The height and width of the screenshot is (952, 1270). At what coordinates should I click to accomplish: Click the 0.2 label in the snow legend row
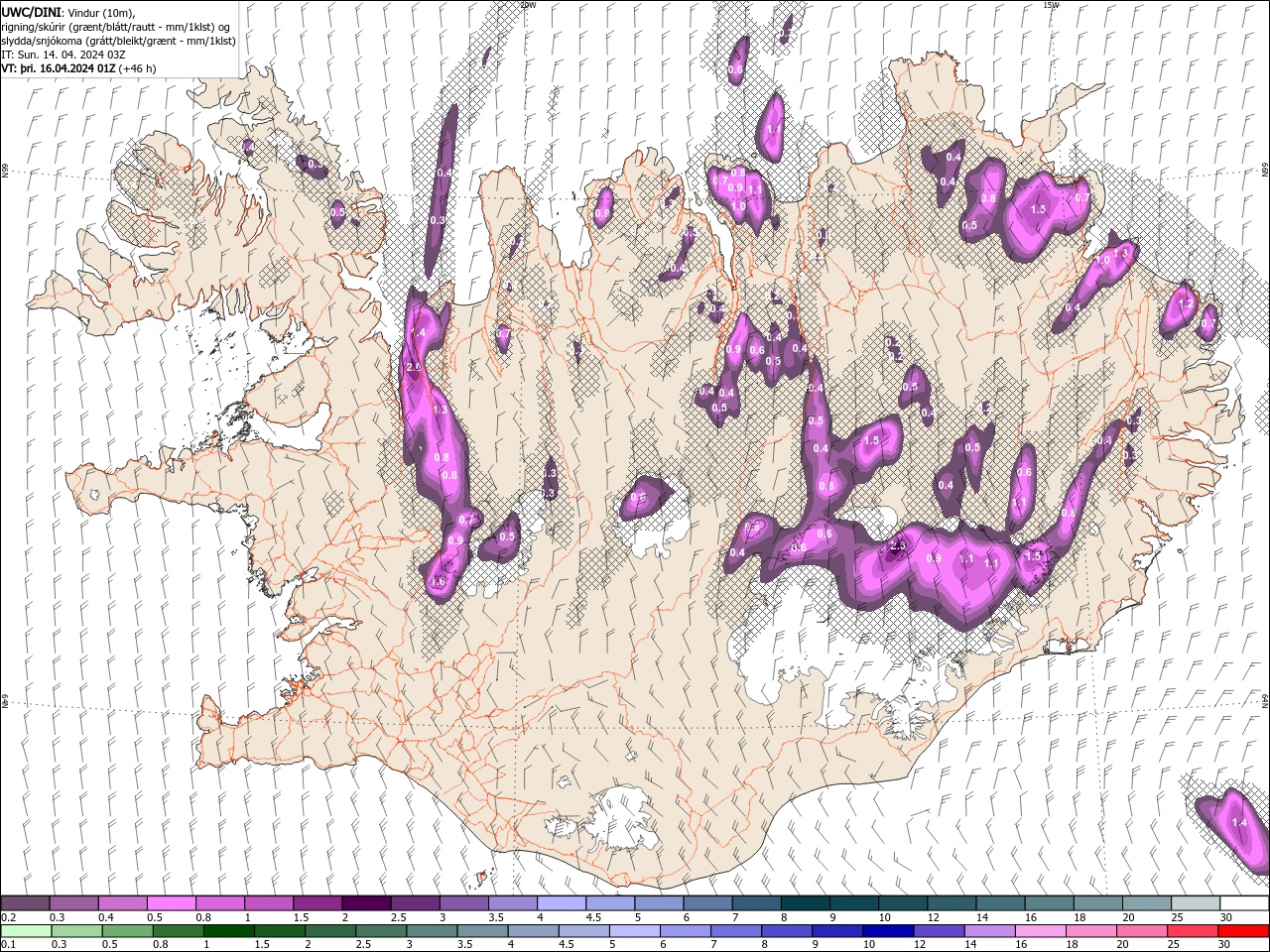8,917
